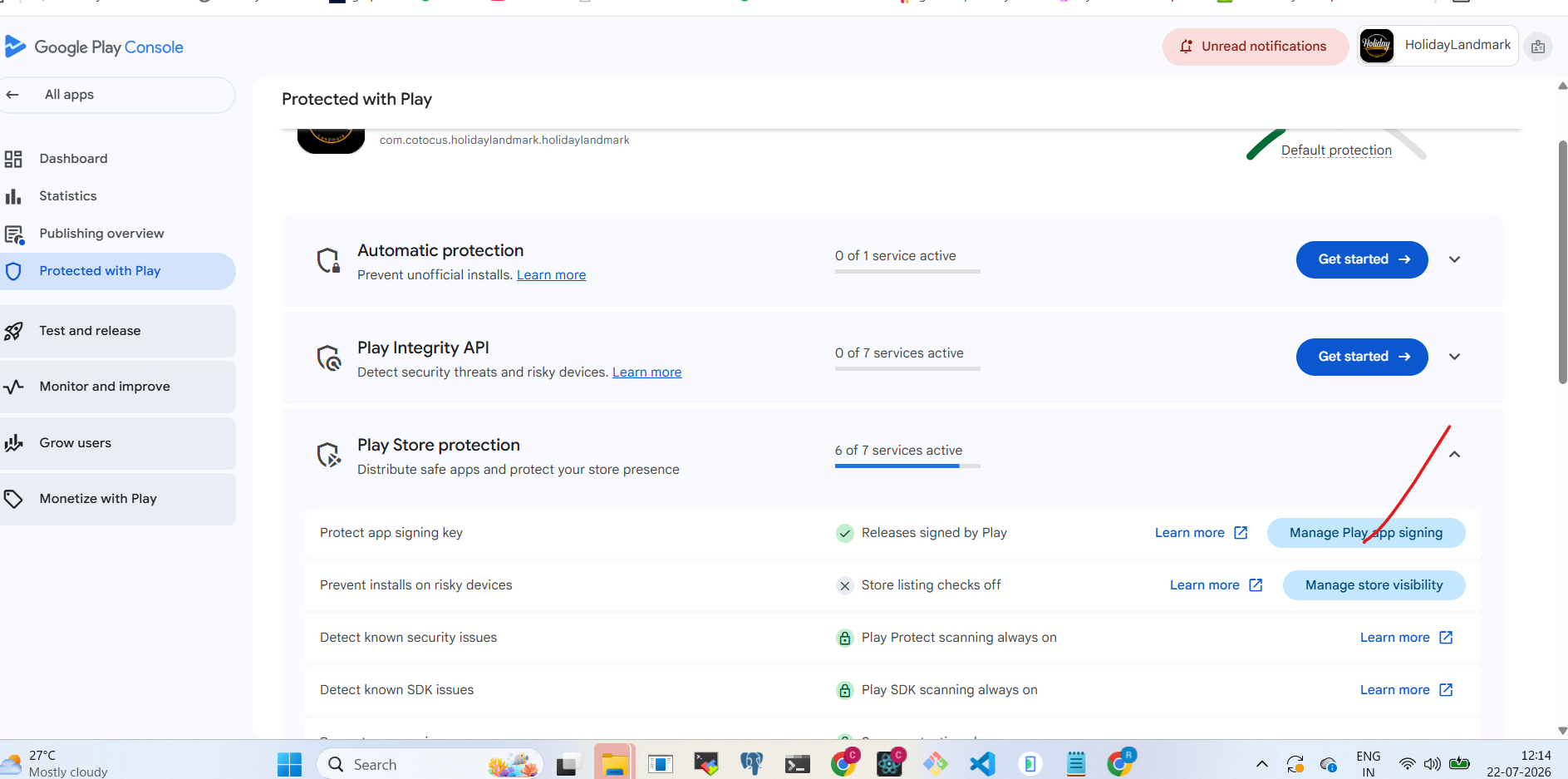Click the taskbar Search box

(x=430, y=764)
